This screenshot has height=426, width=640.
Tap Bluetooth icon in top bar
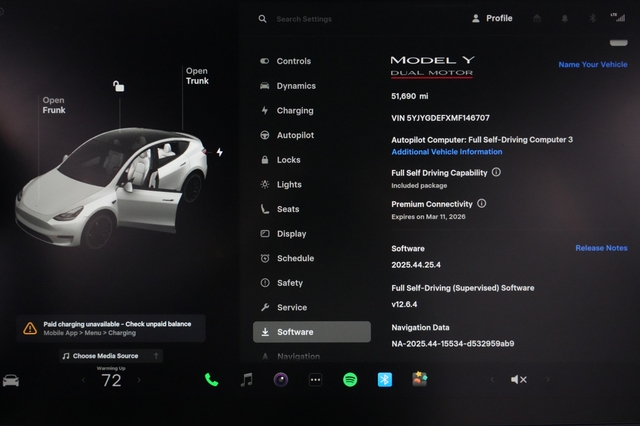[x=592, y=18]
